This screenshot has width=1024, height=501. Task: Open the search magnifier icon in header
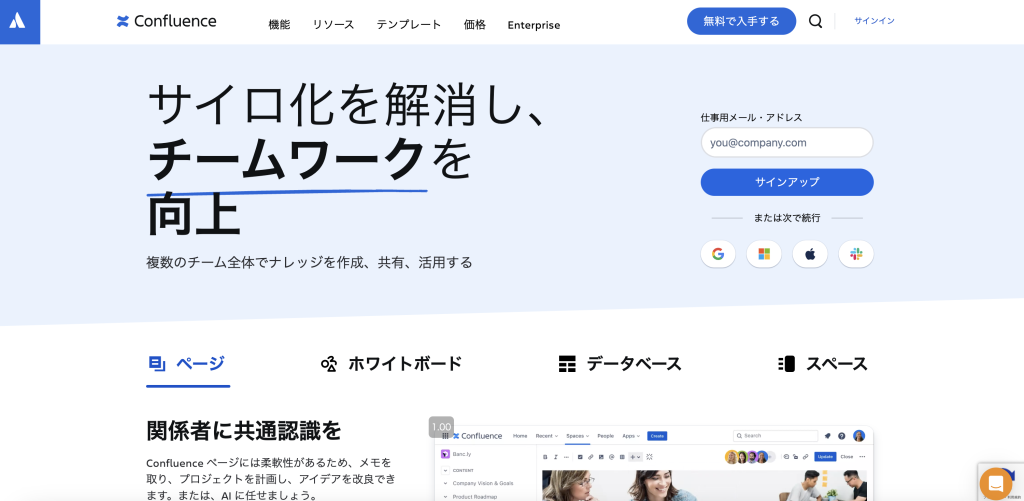pos(815,22)
